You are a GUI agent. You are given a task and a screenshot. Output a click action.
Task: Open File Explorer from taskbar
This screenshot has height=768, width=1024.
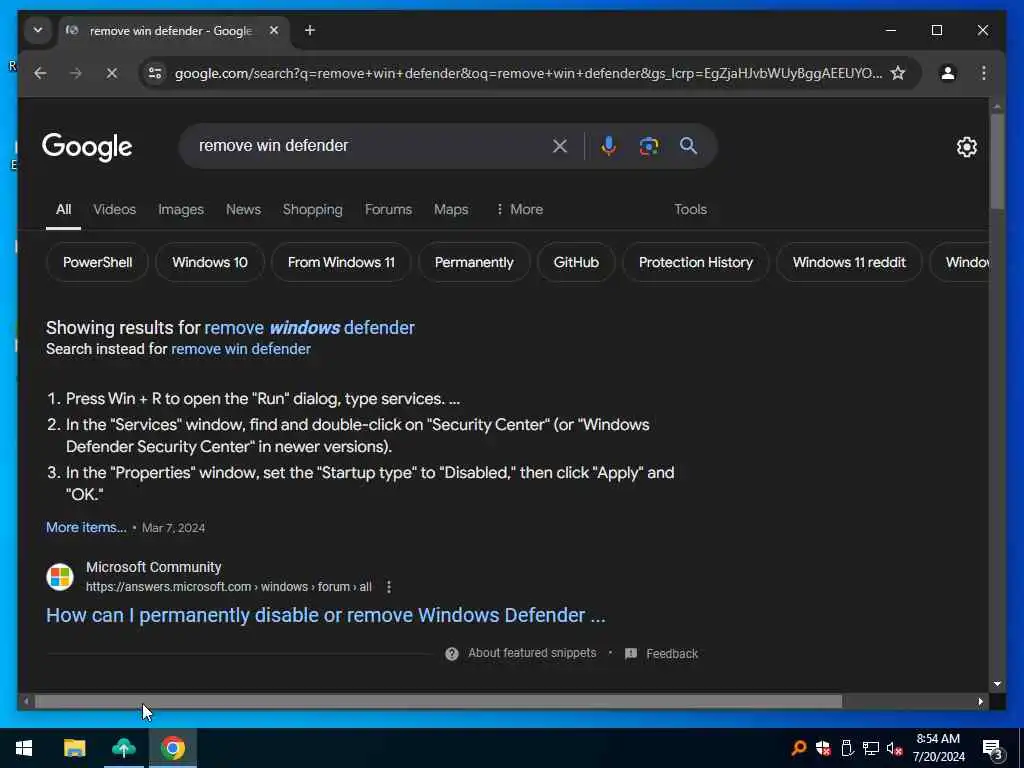pos(74,748)
